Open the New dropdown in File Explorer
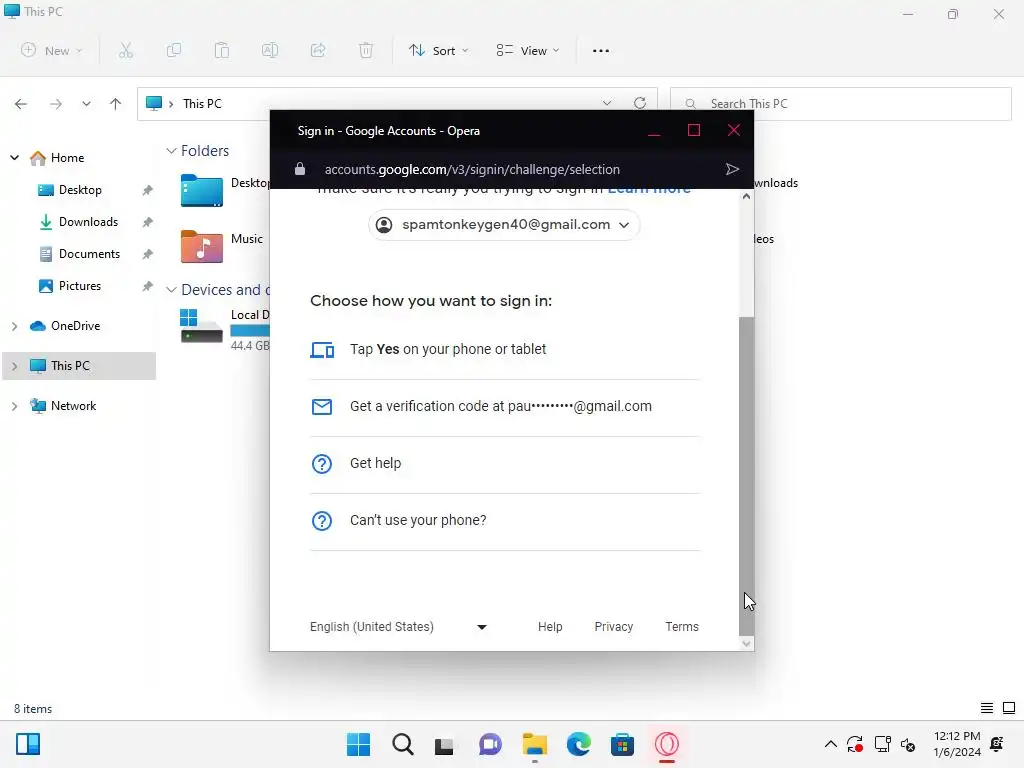 (x=52, y=50)
